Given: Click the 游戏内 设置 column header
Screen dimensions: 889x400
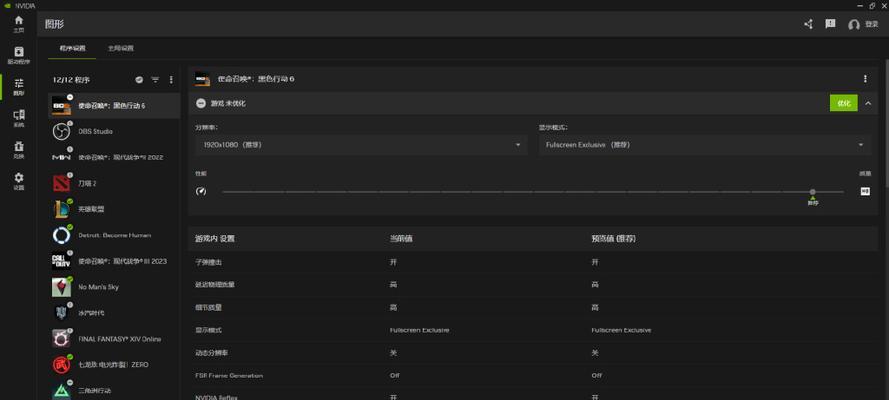Looking at the screenshot, I should (214, 239).
